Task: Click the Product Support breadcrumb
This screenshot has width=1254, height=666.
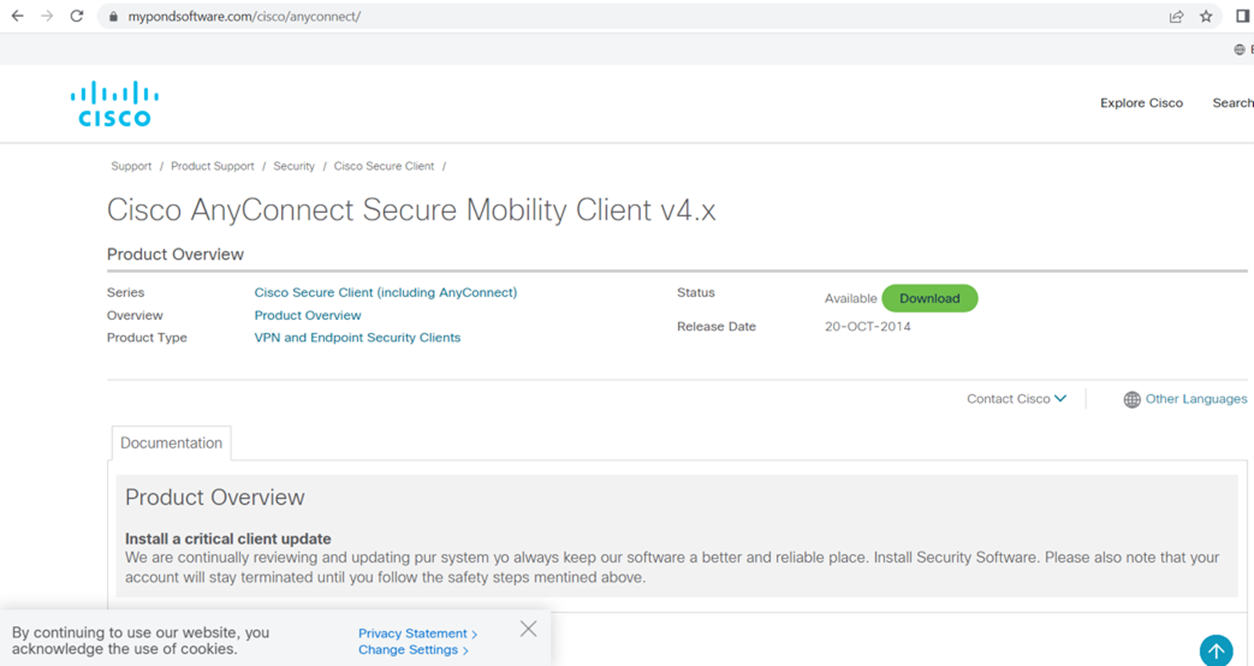Action: click(x=212, y=166)
